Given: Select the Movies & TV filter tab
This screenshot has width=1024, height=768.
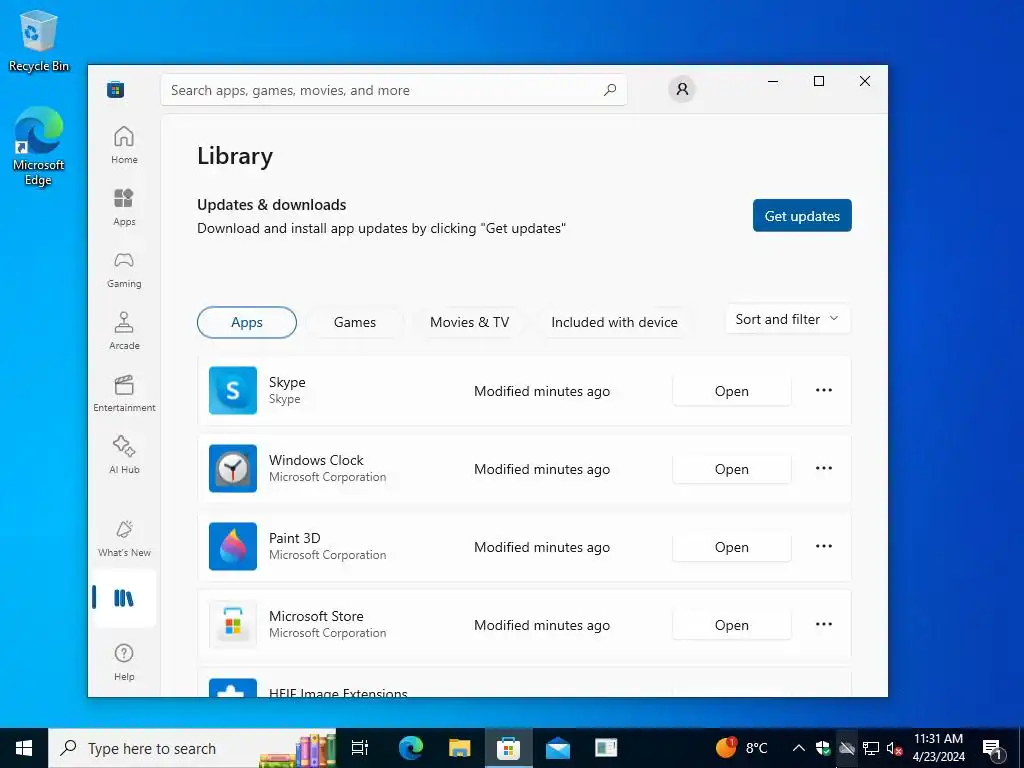Looking at the screenshot, I should click(470, 322).
